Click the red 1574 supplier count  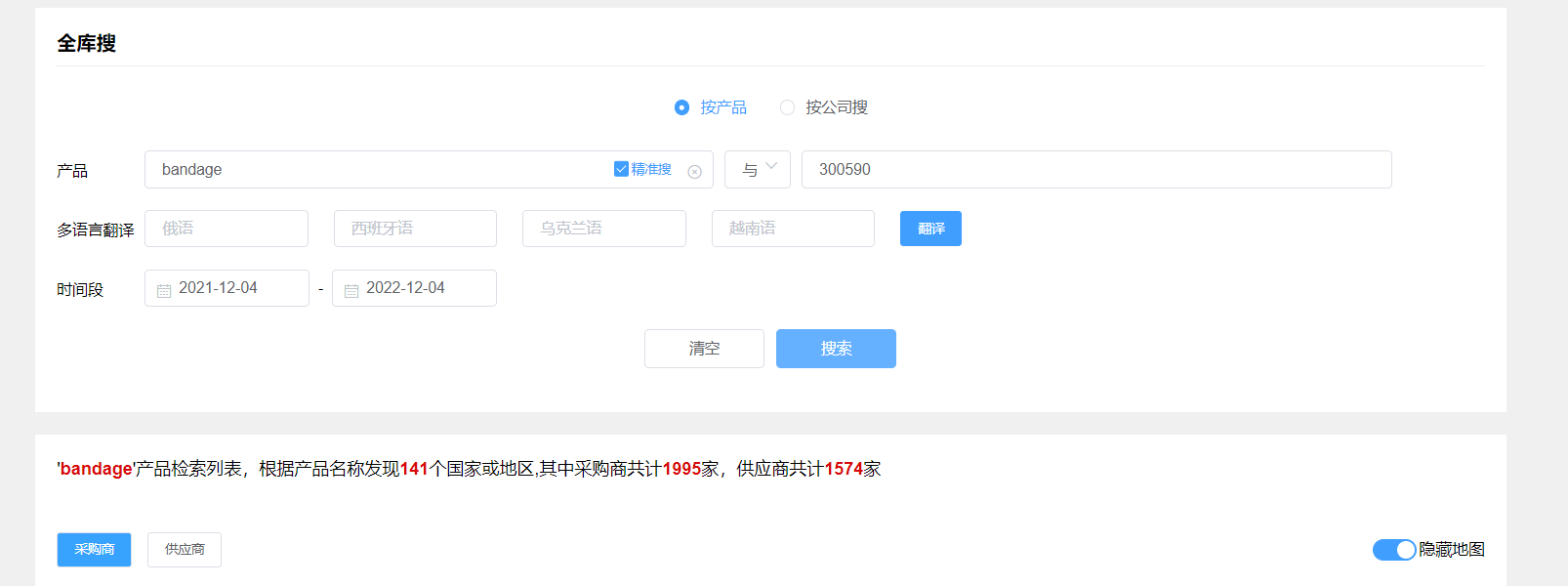844,469
